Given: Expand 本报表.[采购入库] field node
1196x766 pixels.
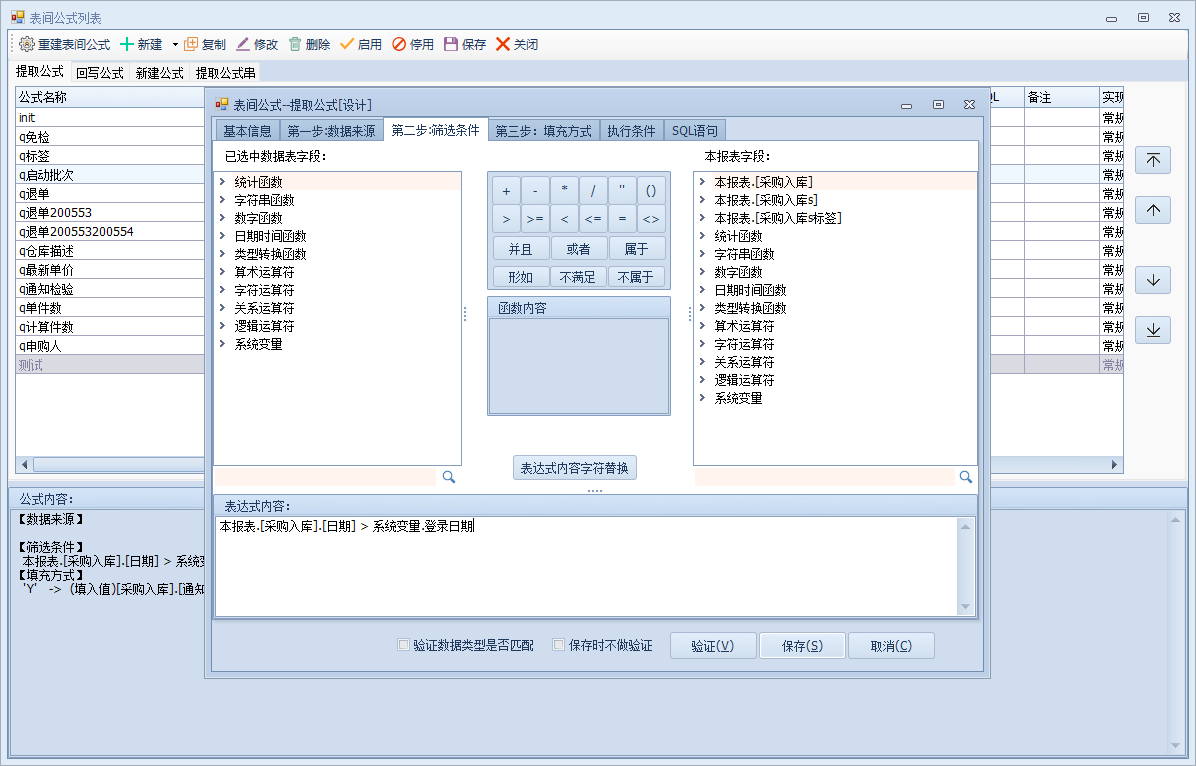Looking at the screenshot, I should pos(702,182).
